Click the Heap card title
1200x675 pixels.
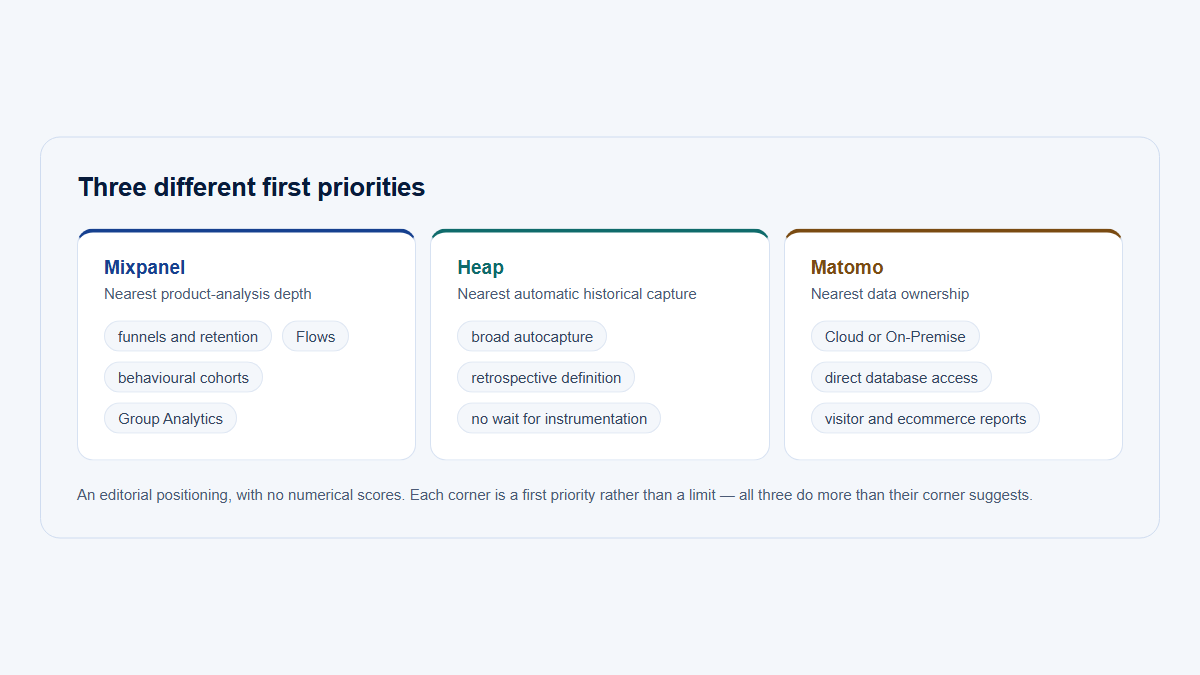coord(480,267)
